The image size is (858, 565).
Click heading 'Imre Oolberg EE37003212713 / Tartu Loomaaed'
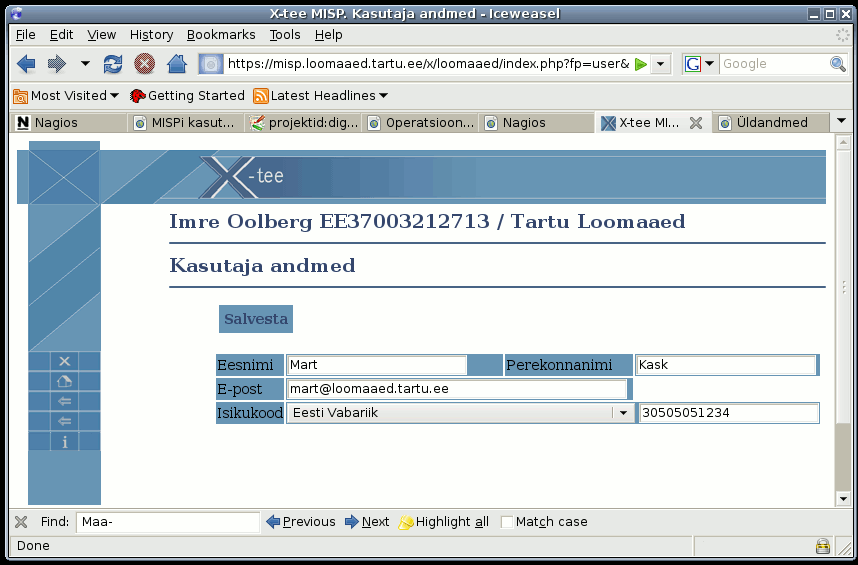[x=427, y=222]
